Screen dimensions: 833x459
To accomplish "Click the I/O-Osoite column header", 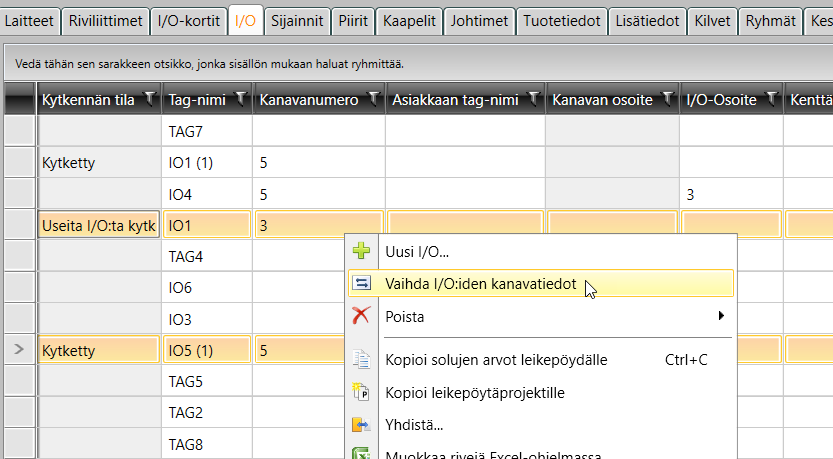I will (722, 99).
